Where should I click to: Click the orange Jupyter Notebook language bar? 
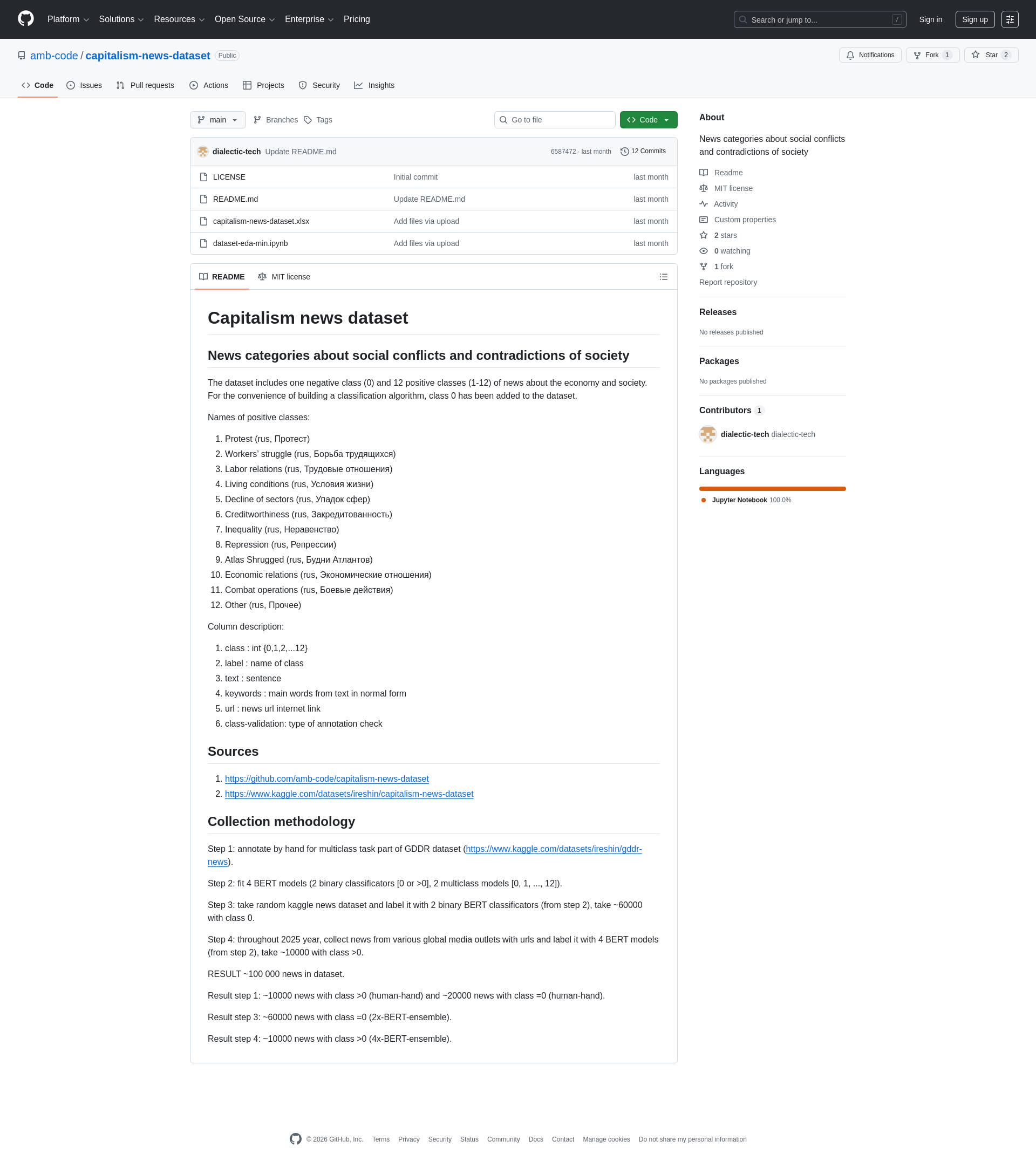pyautogui.click(x=773, y=489)
